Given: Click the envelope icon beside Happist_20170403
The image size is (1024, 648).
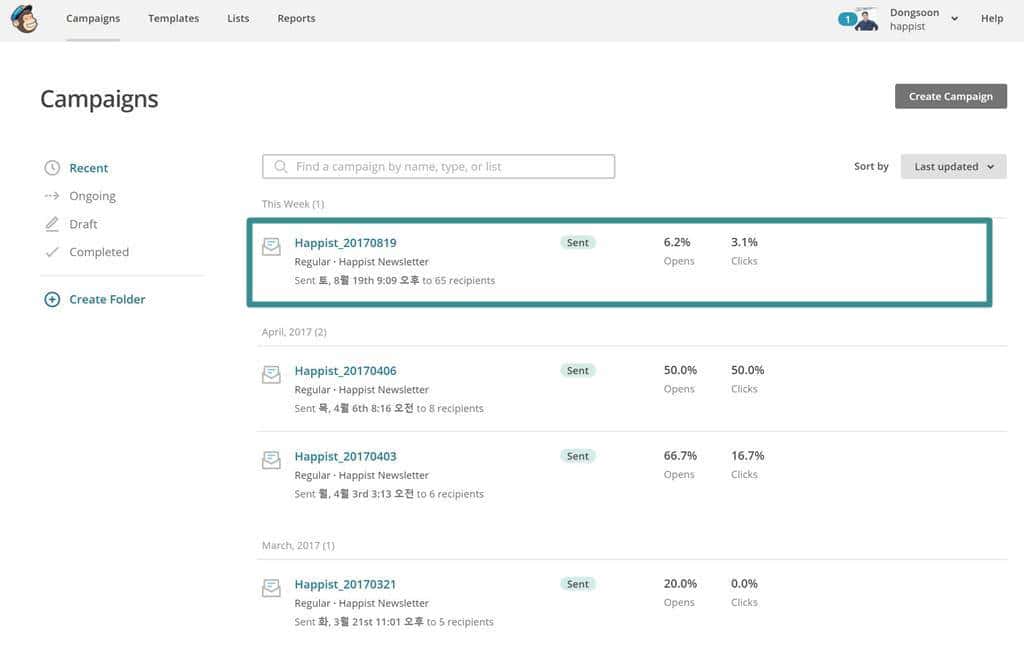Looking at the screenshot, I should pyautogui.click(x=271, y=460).
